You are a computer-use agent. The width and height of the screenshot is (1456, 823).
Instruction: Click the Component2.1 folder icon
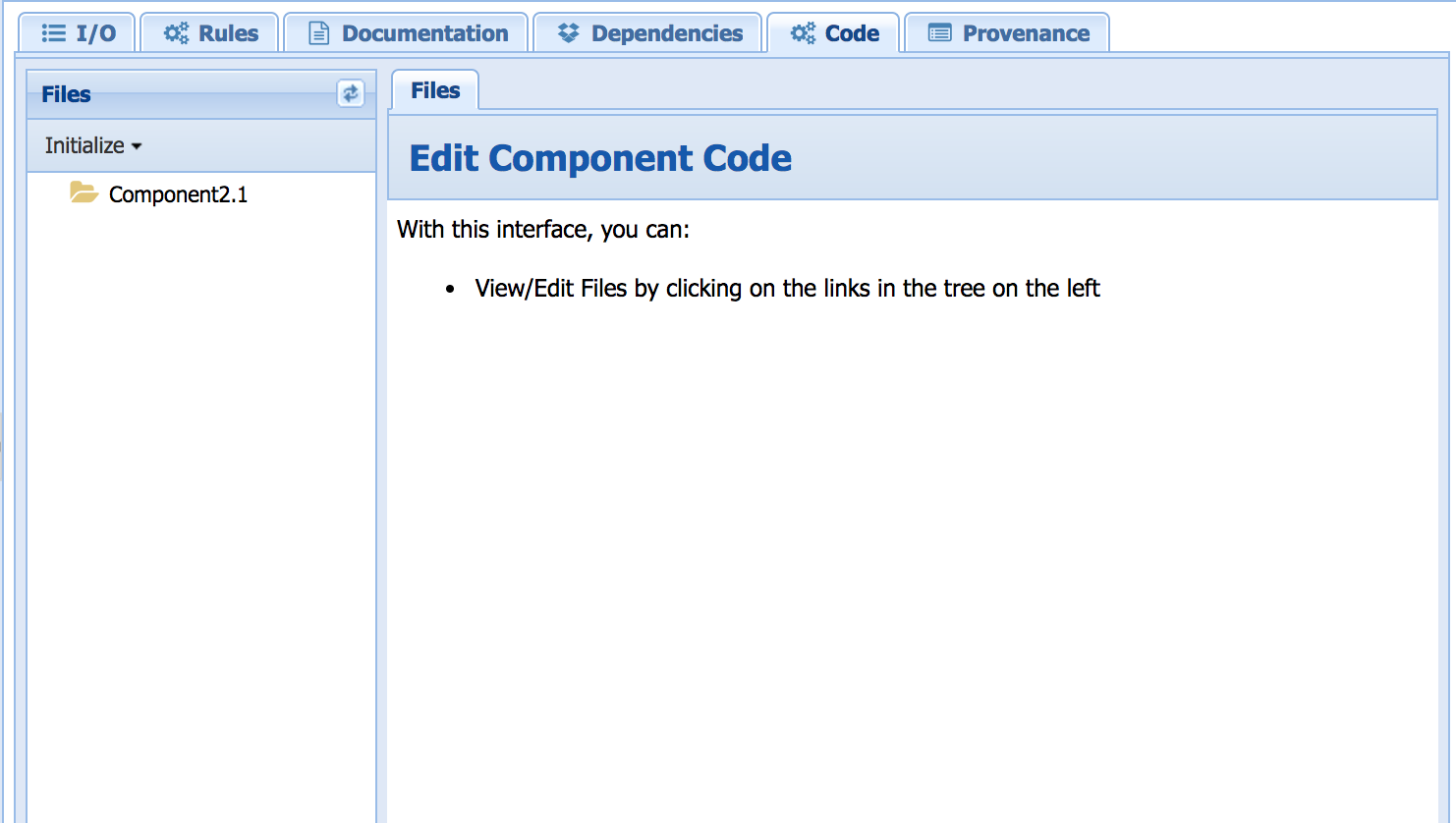[x=84, y=193]
